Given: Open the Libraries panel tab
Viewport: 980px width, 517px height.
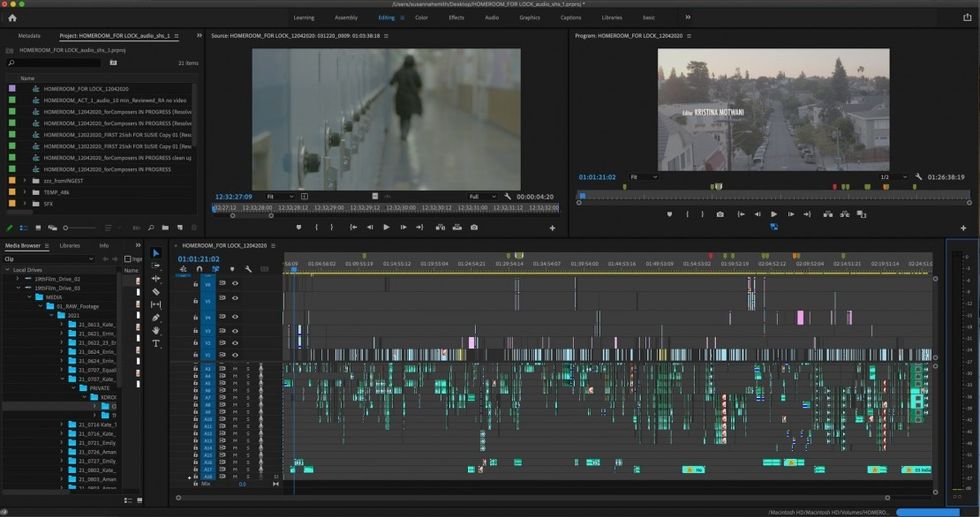Looking at the screenshot, I should click(69, 246).
